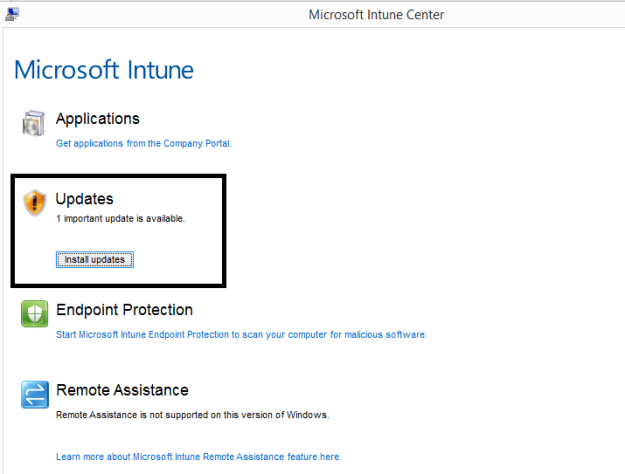The image size is (625, 474).
Task: Click the blue Remote Assistance arrows icon
Action: 35,395
